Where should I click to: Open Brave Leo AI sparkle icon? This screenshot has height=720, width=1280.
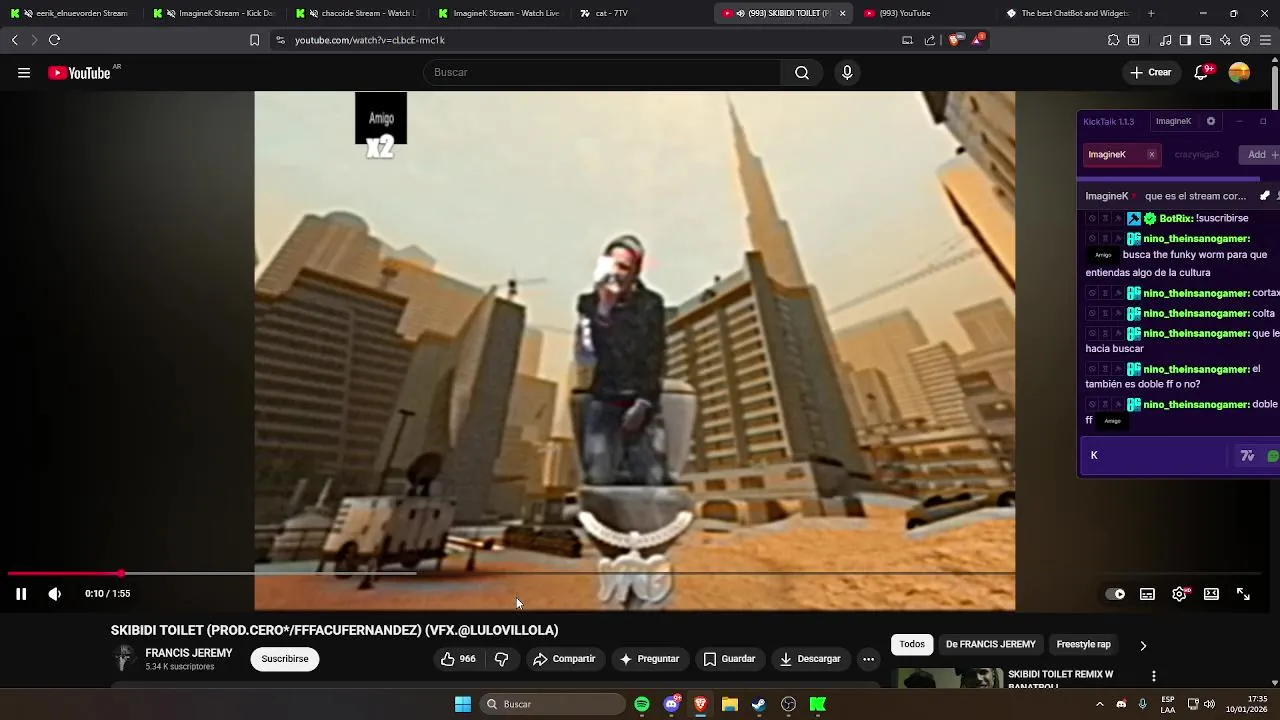(x=1225, y=40)
